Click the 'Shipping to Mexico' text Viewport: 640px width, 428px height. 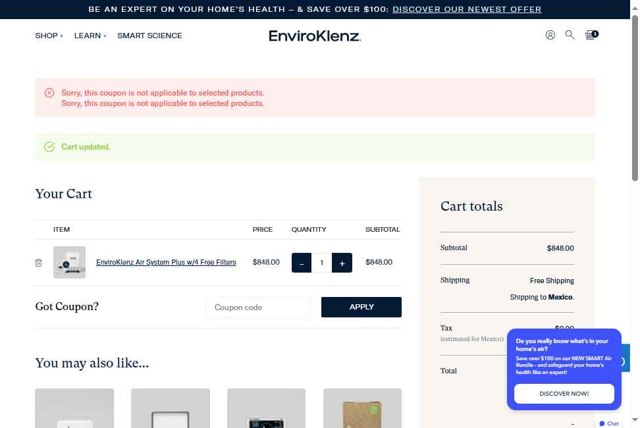542,297
